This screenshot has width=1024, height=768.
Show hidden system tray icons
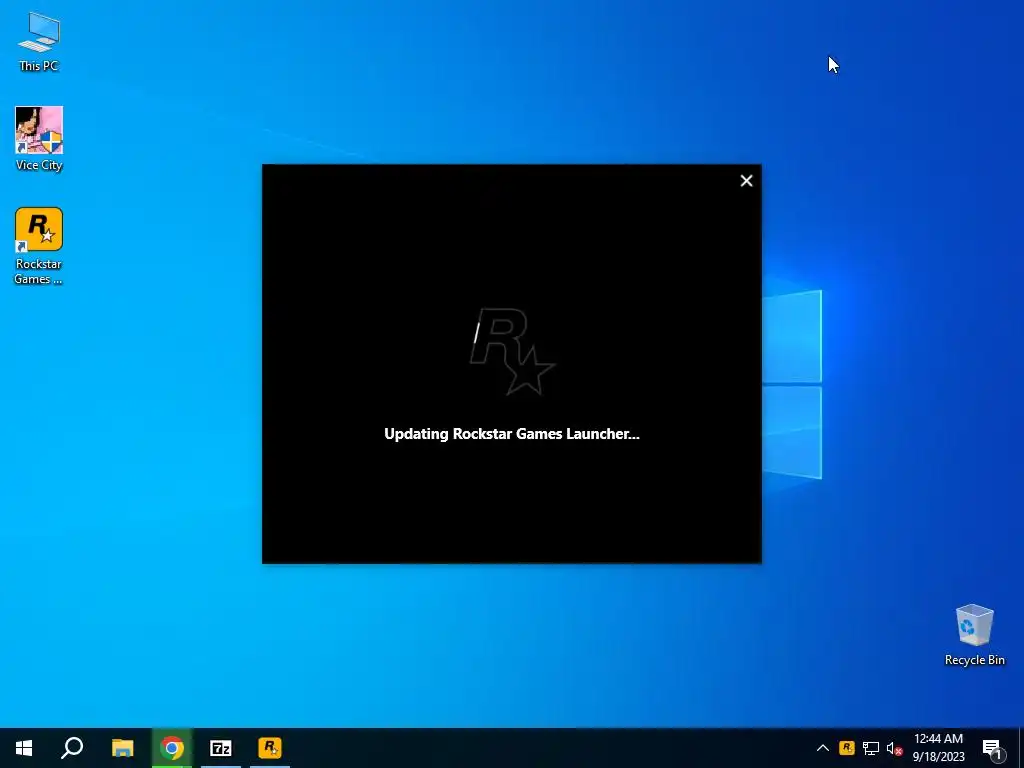(823, 748)
